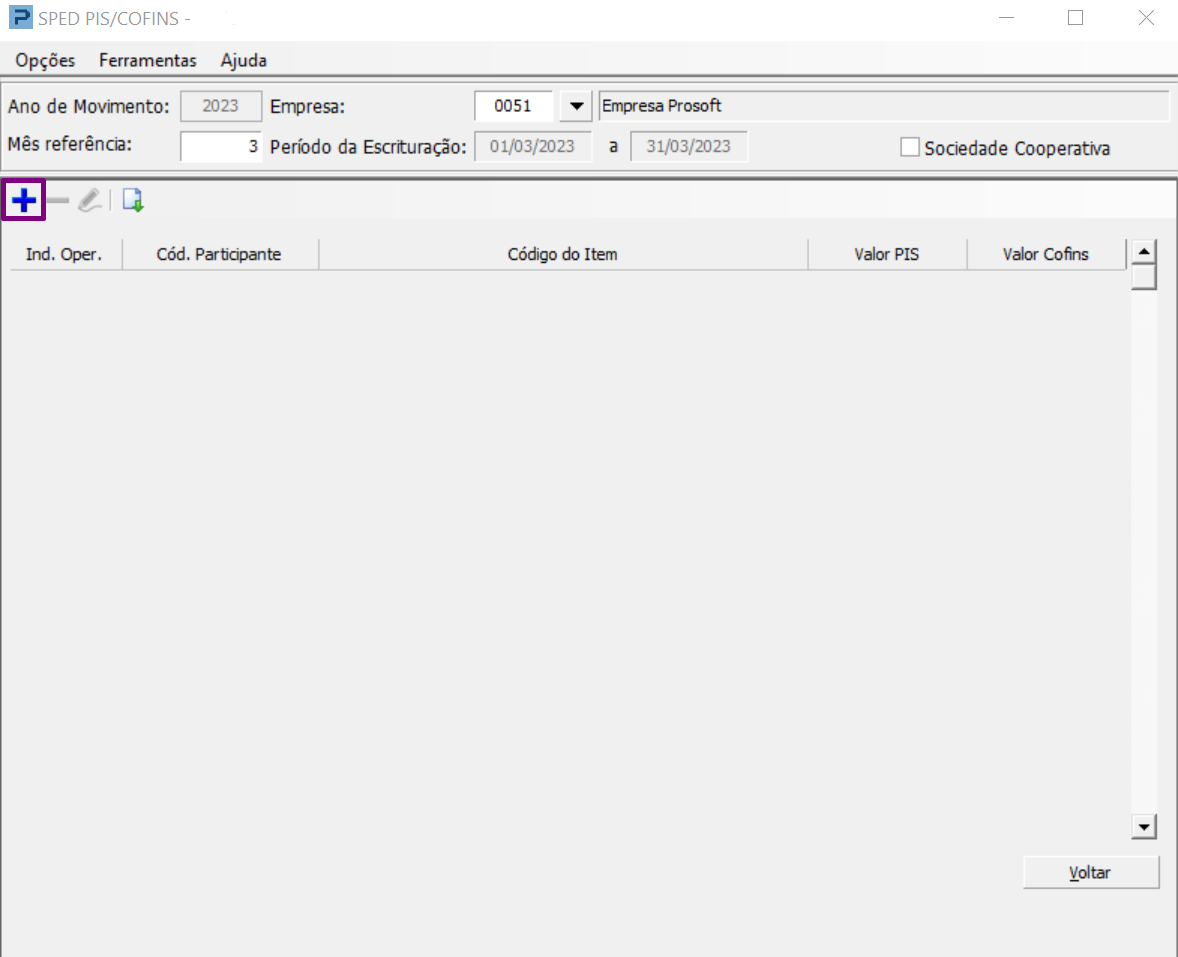Minimize the SPED PIS/COFINS window
Screen dimensions: 1178x957
pyautogui.click(x=1006, y=17)
